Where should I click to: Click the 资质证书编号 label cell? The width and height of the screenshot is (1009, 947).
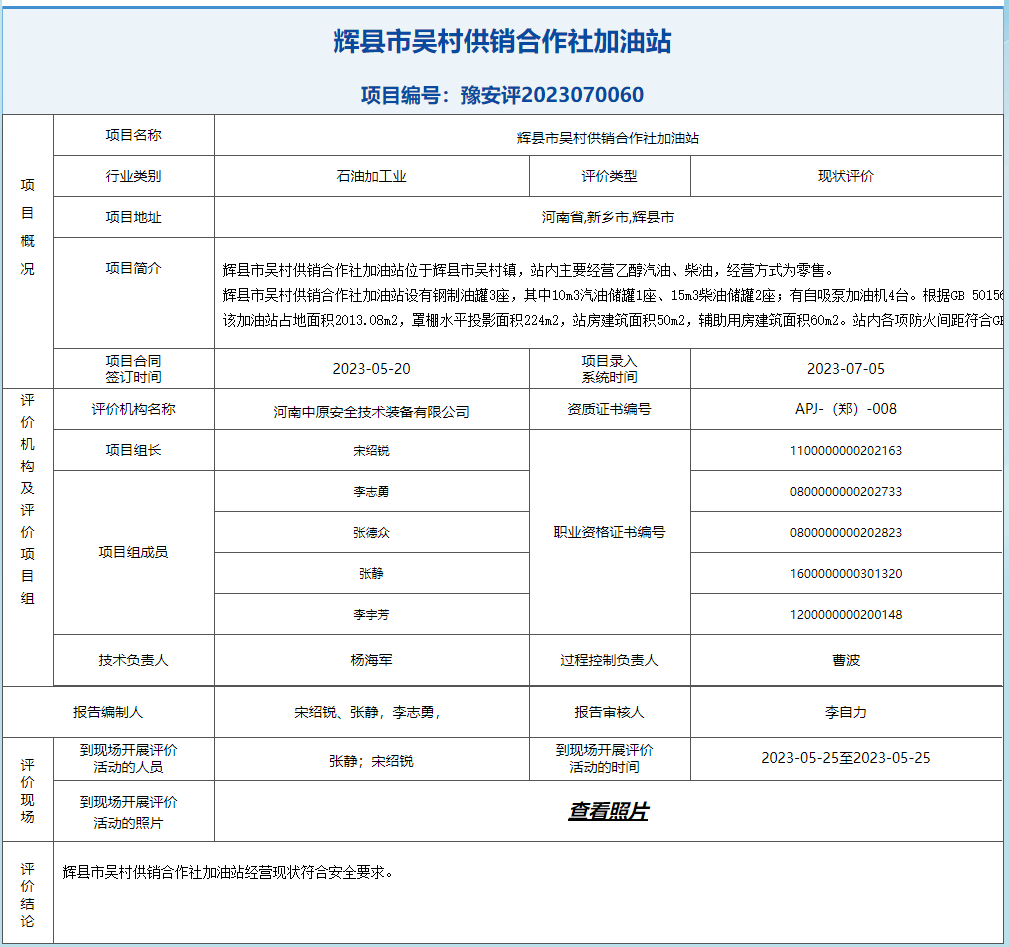pos(609,409)
